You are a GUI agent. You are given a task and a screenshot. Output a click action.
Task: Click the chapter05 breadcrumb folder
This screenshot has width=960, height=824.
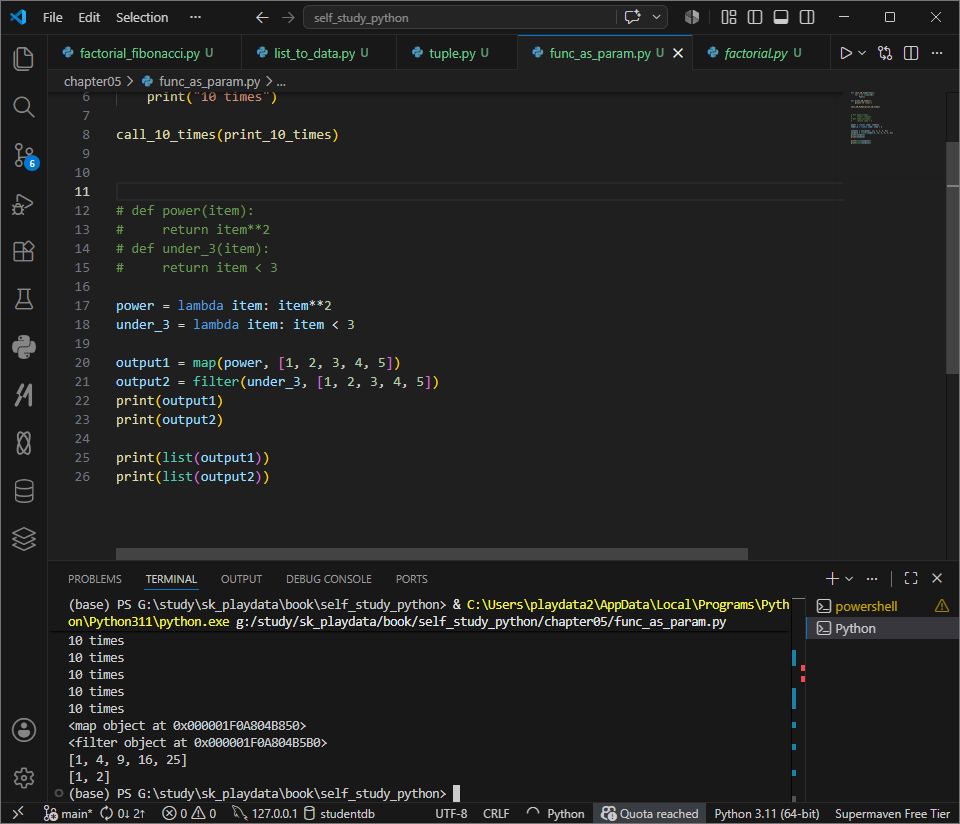(92, 81)
